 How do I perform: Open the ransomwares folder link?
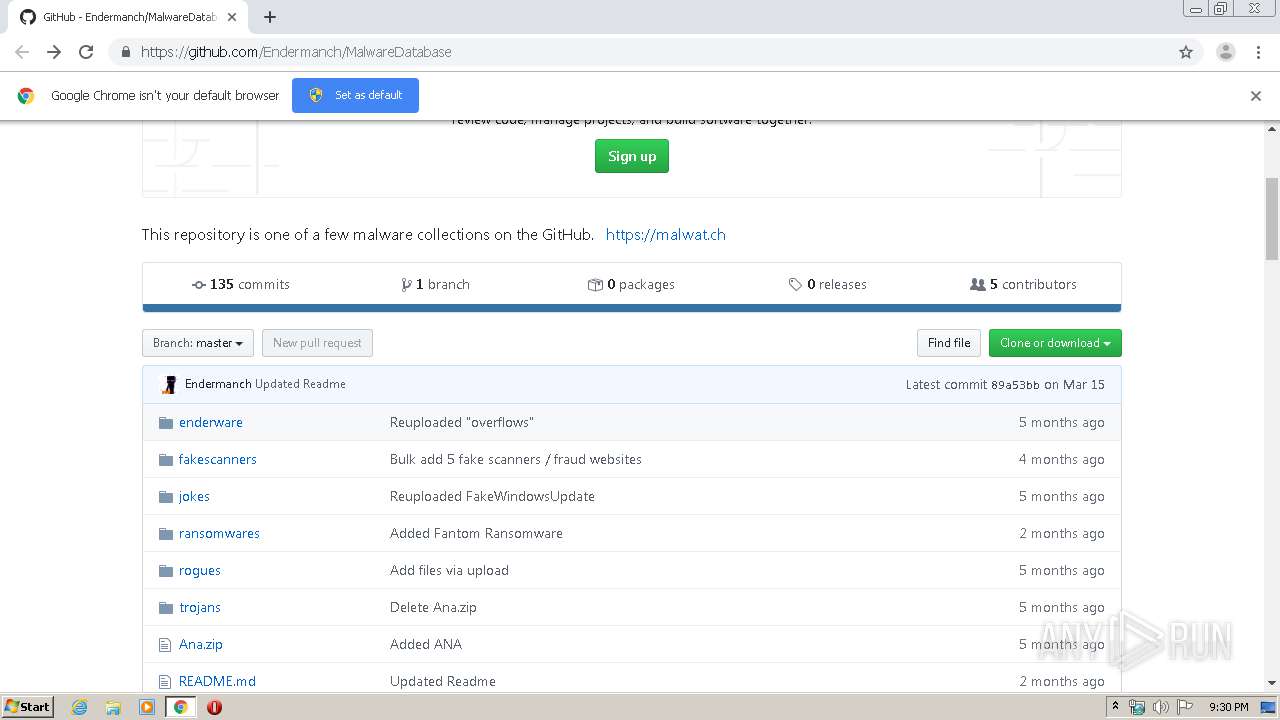click(219, 534)
